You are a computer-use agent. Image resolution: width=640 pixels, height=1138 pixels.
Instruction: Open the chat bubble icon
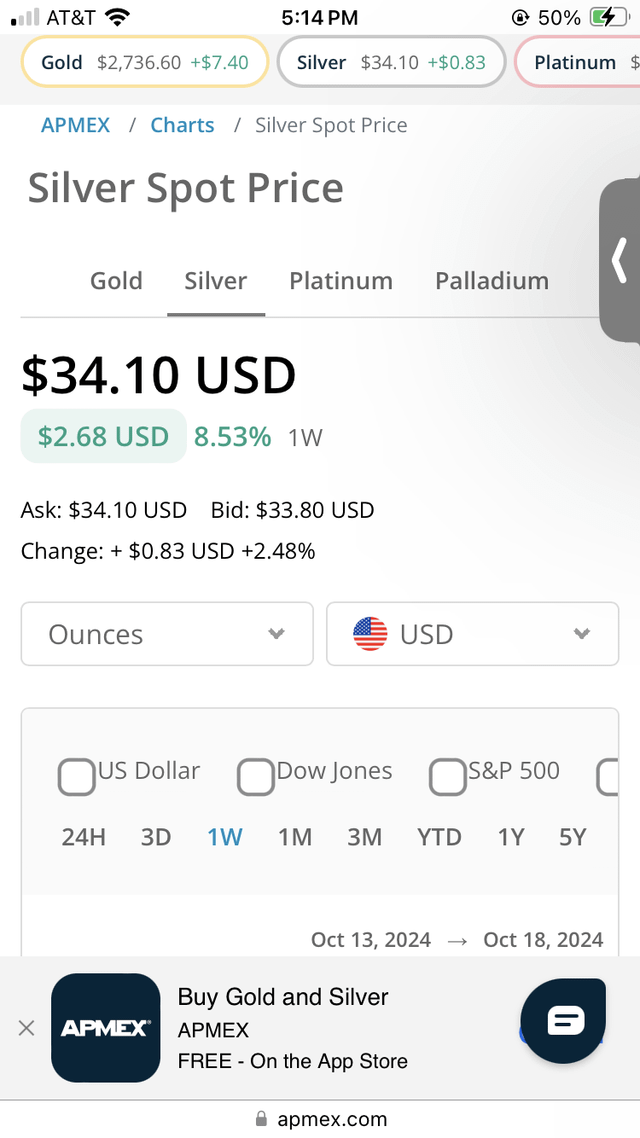[x=564, y=1021]
